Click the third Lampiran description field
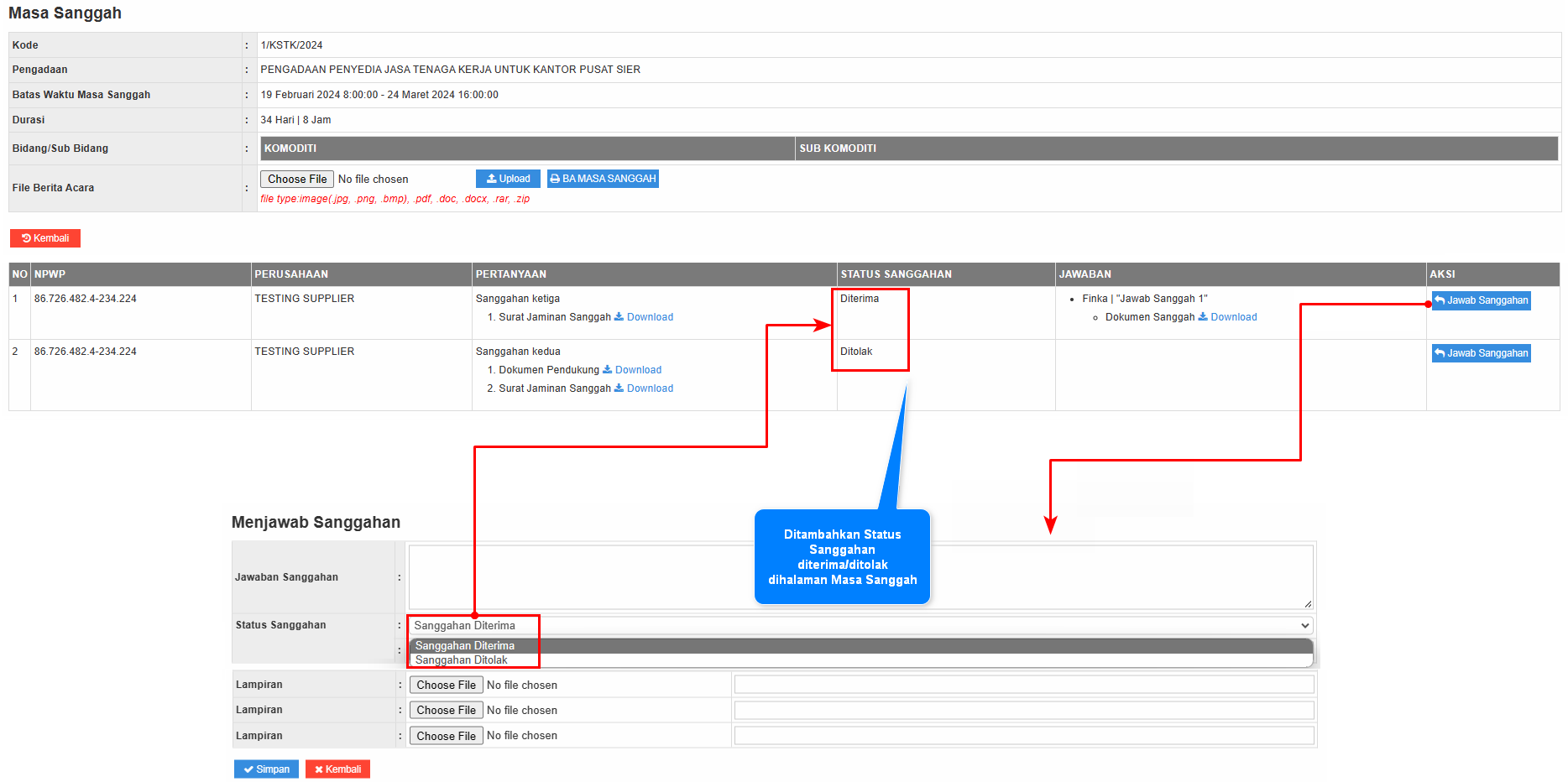This screenshot has width=1568, height=782. [1024, 736]
